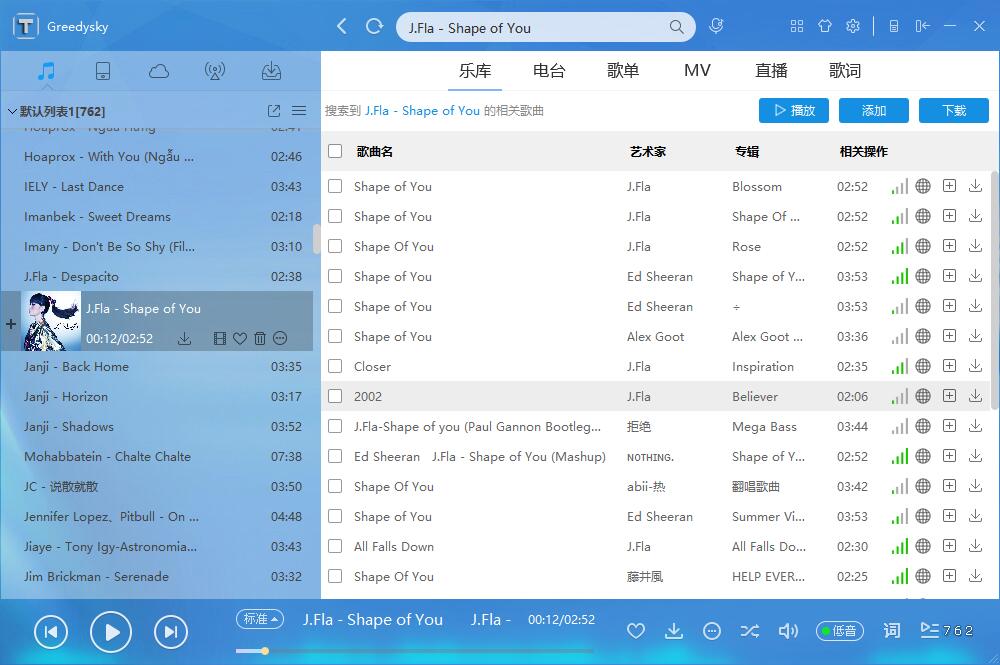Open the playlist hamburger menu

point(299,111)
